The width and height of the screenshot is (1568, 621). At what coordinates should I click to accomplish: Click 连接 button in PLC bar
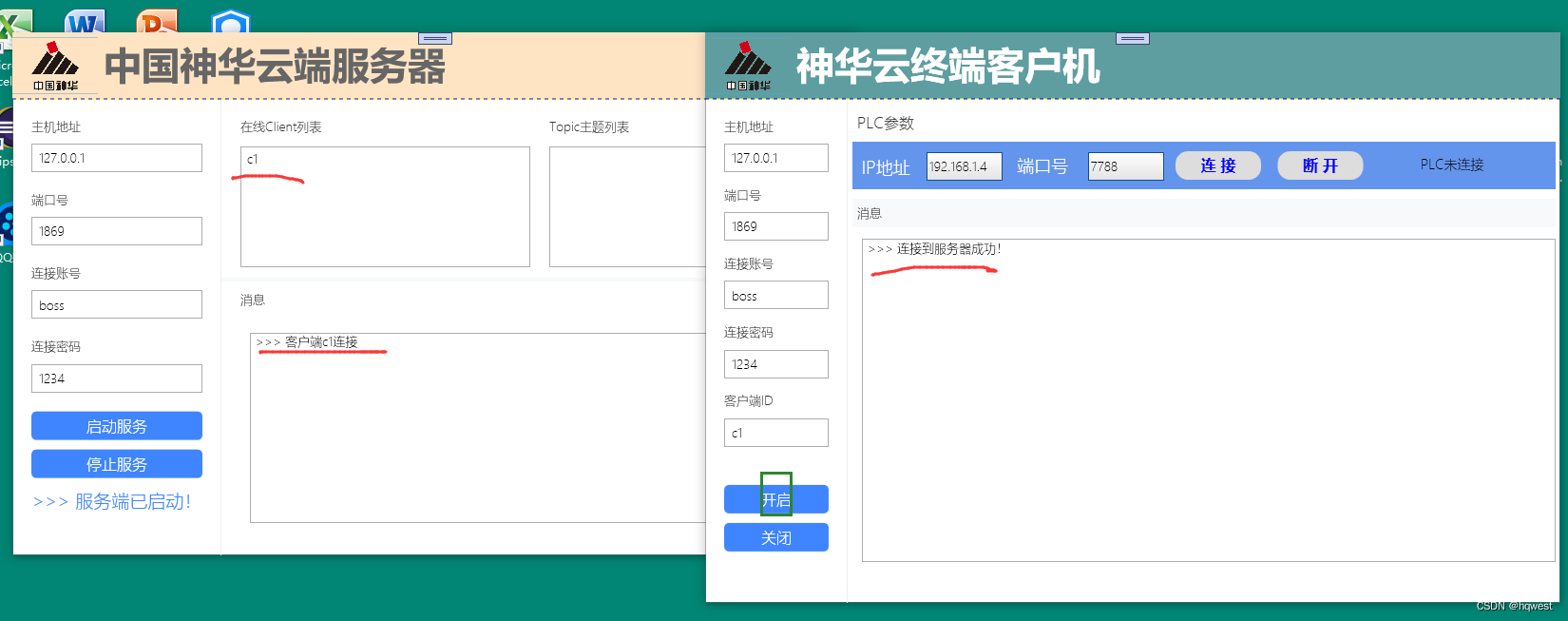coord(1218,165)
